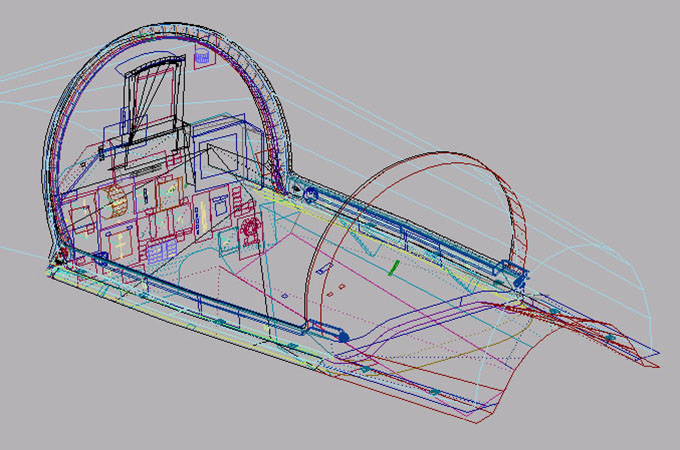Click the short green marker line

(x=395, y=267)
